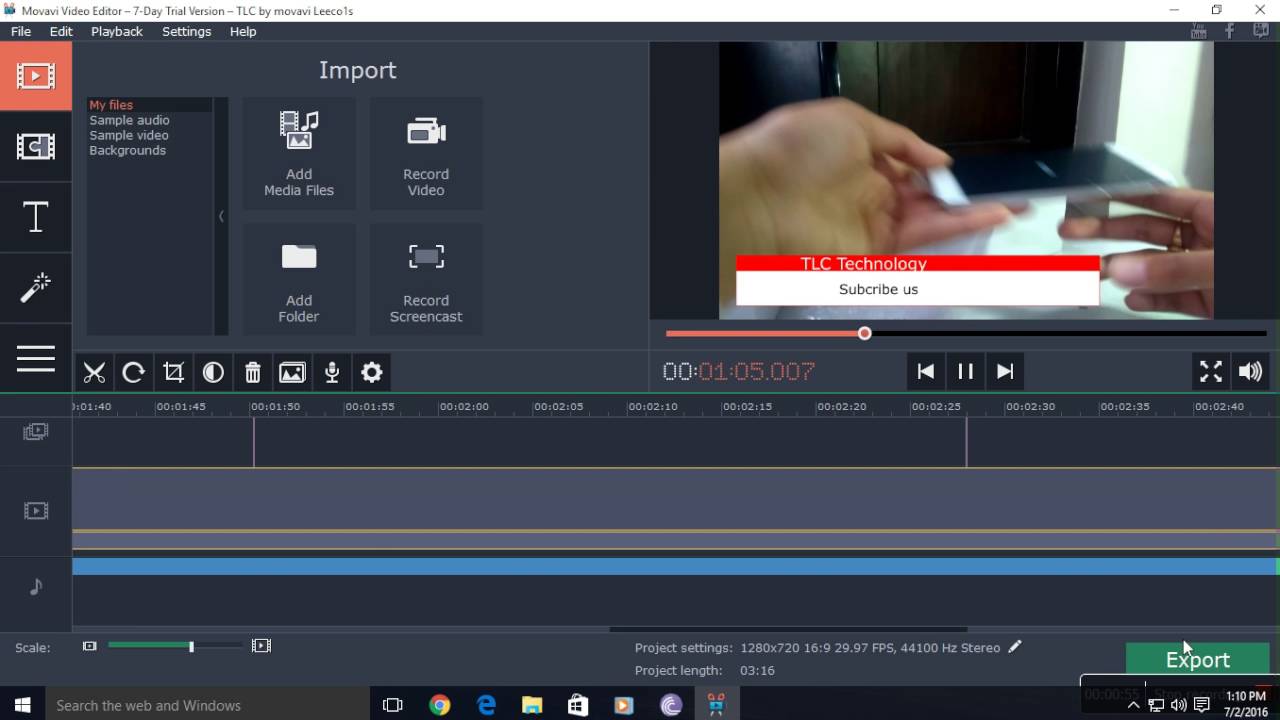Select the Split scissors tool
1280x720 pixels.
pyautogui.click(x=94, y=372)
